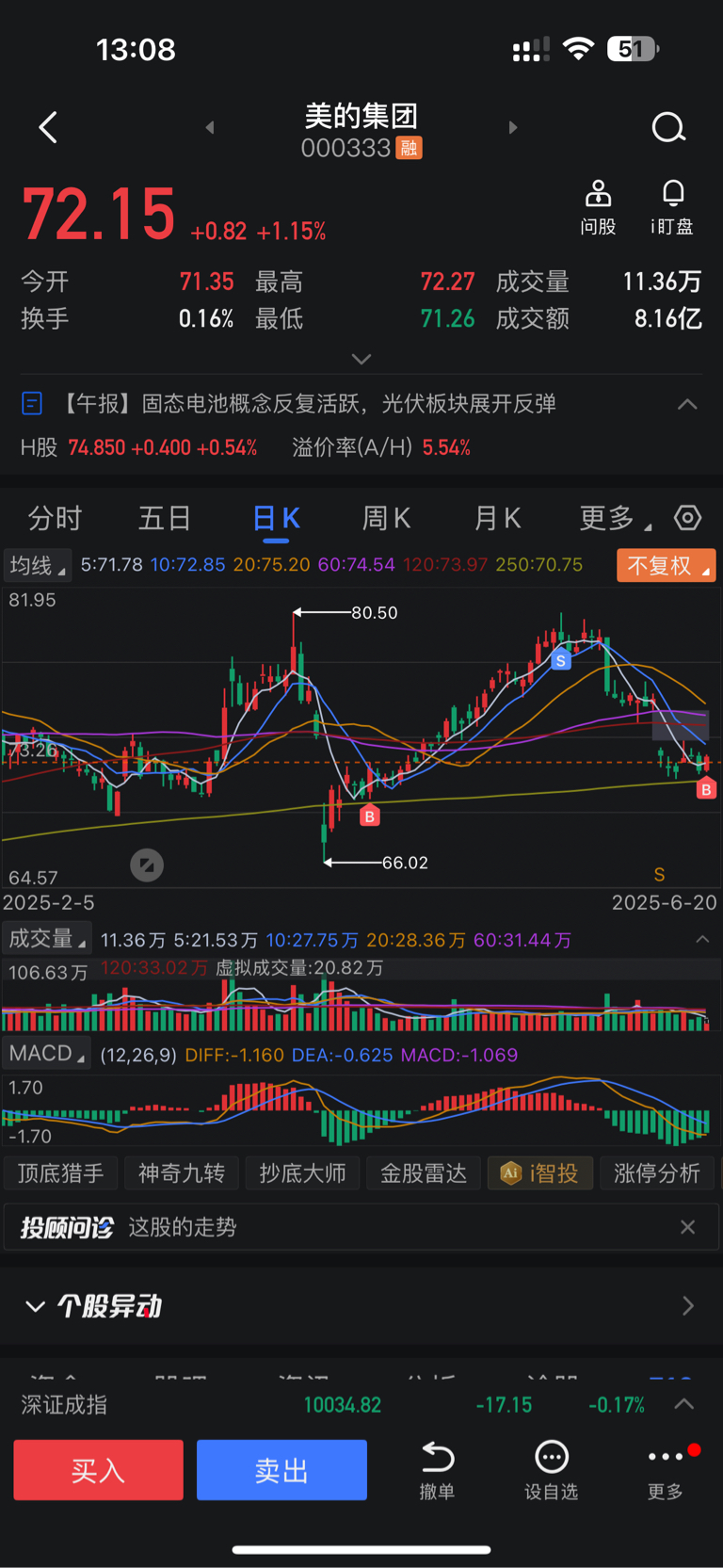Image resolution: width=723 pixels, height=1568 pixels.
Task: Open the search magnifier icon
Action: (x=668, y=127)
